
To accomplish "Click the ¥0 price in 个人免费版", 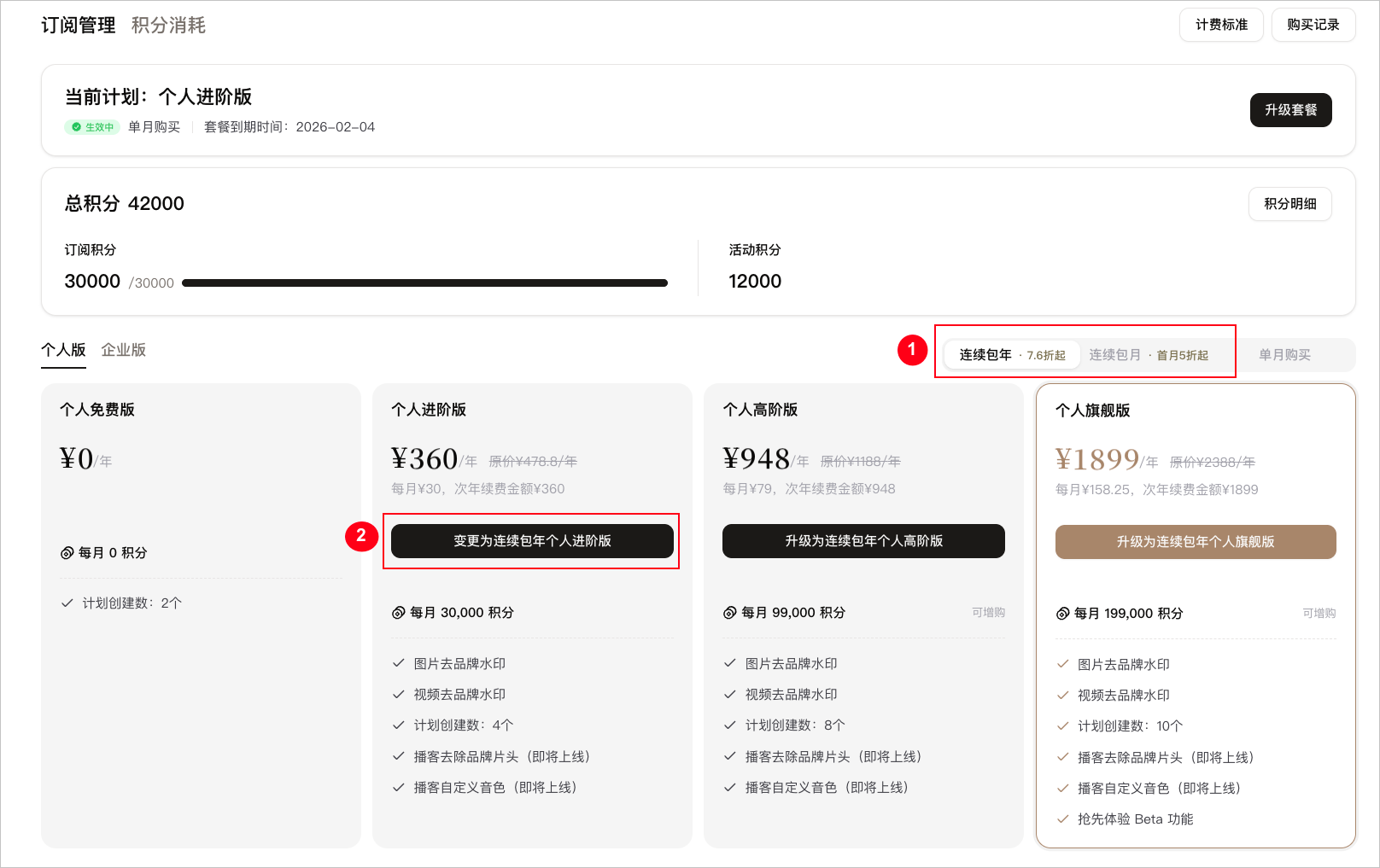I will pyautogui.click(x=77, y=459).
